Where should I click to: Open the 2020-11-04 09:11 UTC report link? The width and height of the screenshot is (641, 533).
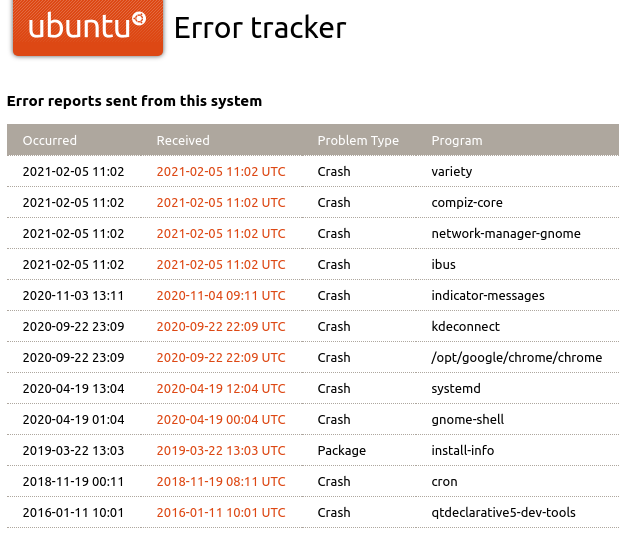pos(221,296)
